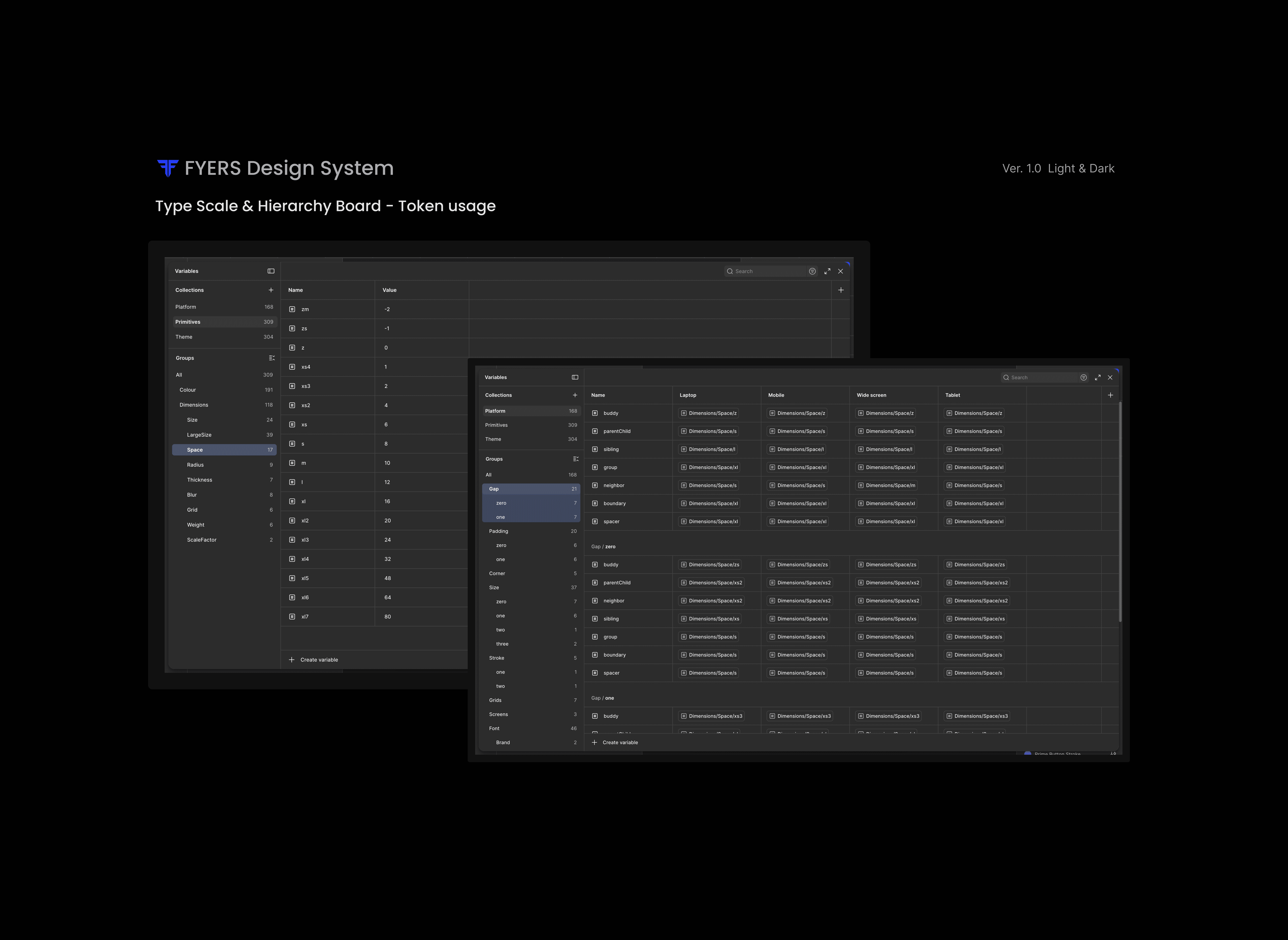
Task: Add collection plus in front window
Action: pyautogui.click(x=575, y=395)
